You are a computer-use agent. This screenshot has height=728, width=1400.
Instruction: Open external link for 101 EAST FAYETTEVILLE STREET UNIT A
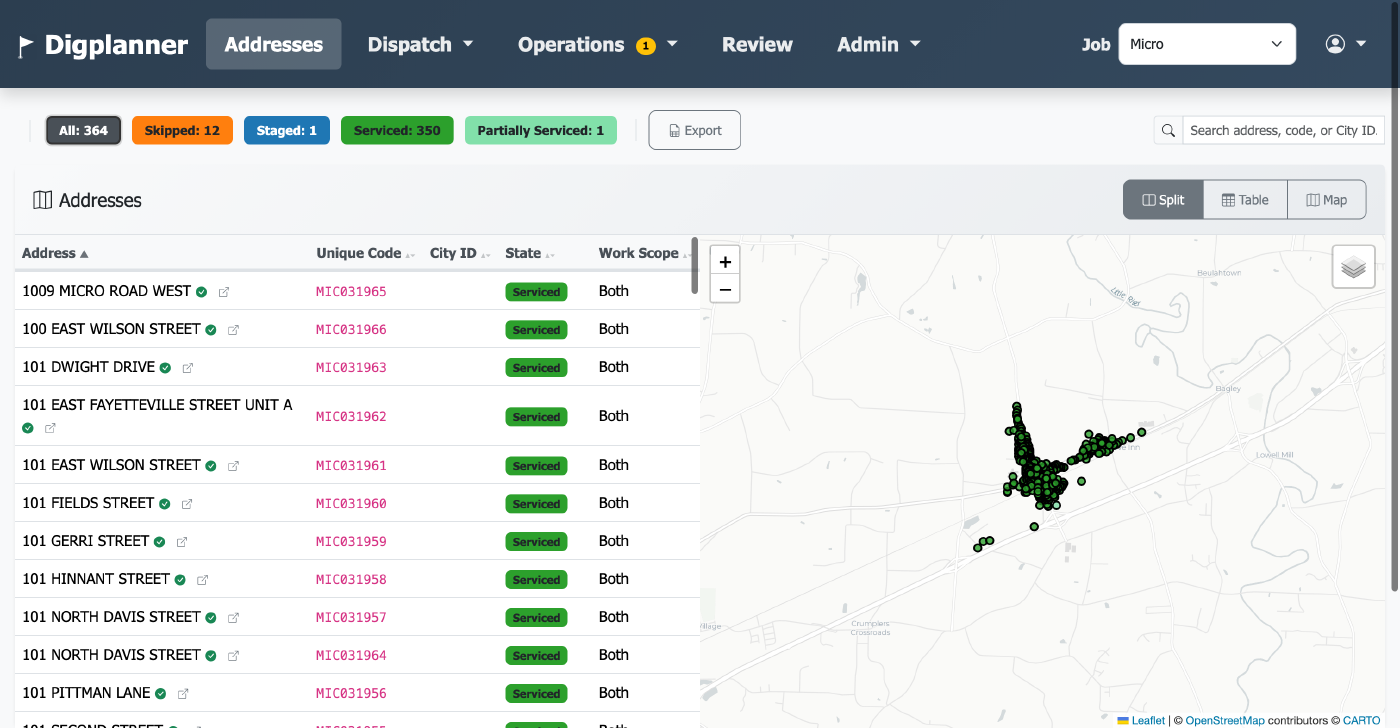pos(50,428)
